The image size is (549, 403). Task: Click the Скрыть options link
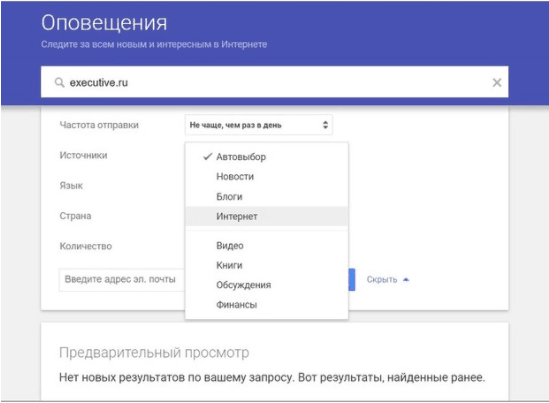(x=382, y=280)
